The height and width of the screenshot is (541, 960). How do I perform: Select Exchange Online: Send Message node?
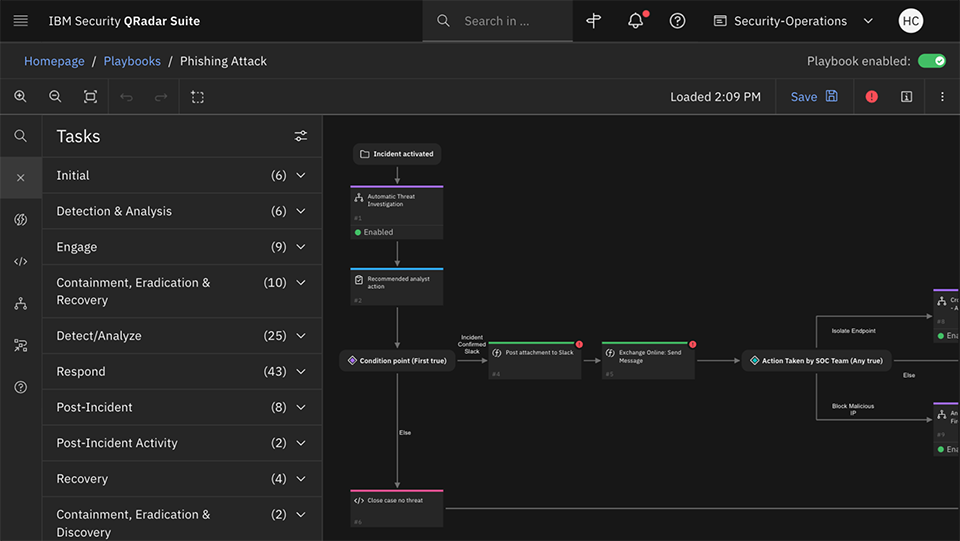(x=648, y=360)
